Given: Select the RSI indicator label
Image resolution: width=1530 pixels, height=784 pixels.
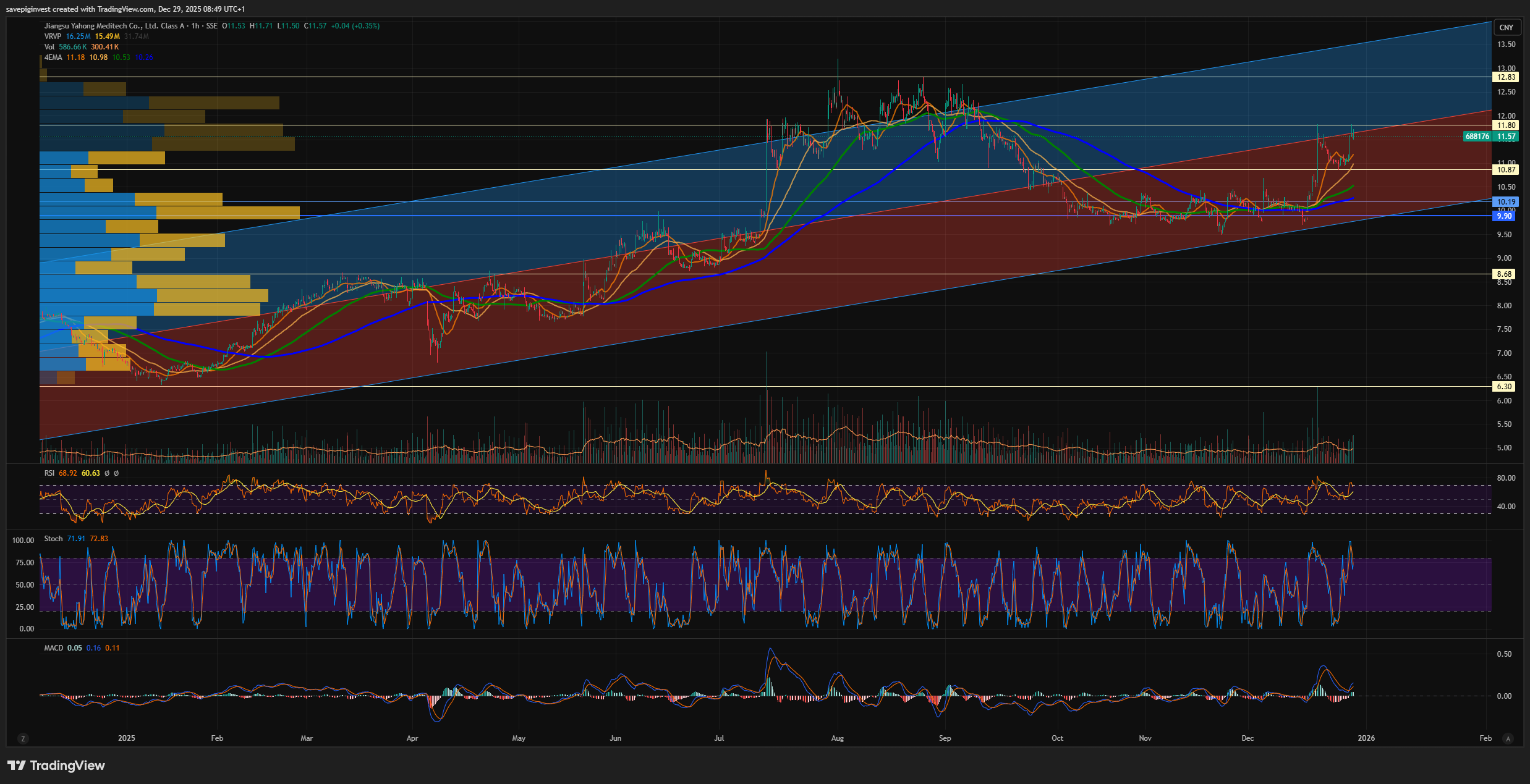Looking at the screenshot, I should tap(49, 473).
